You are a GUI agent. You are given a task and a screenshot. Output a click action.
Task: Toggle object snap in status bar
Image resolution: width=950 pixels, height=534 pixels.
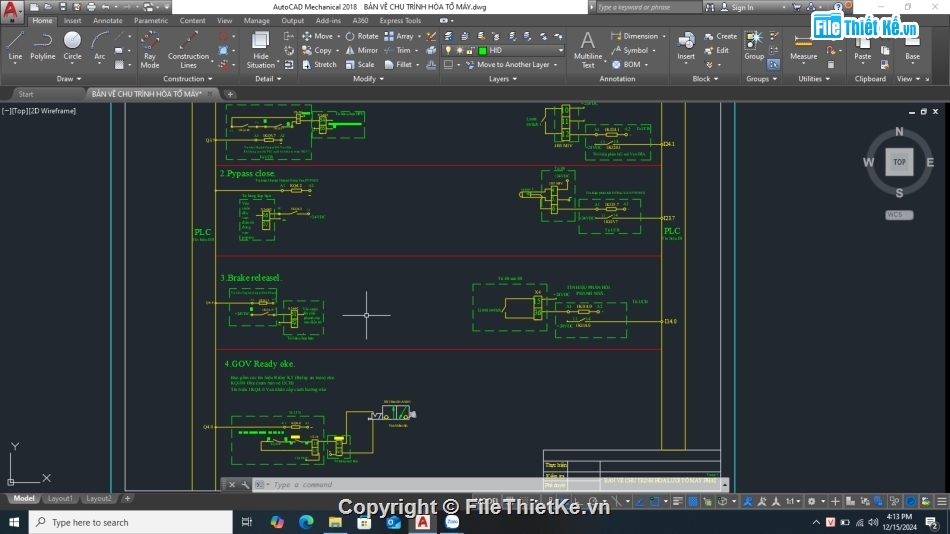(655, 501)
